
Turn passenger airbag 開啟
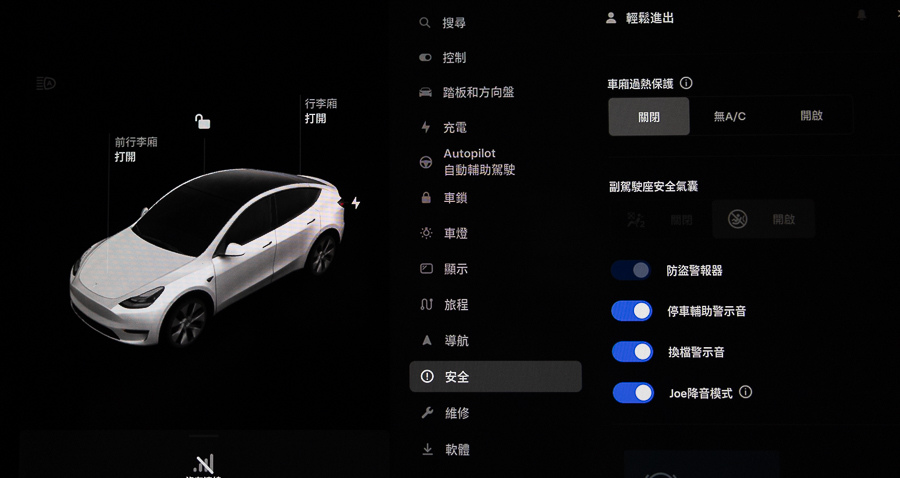(x=764, y=219)
